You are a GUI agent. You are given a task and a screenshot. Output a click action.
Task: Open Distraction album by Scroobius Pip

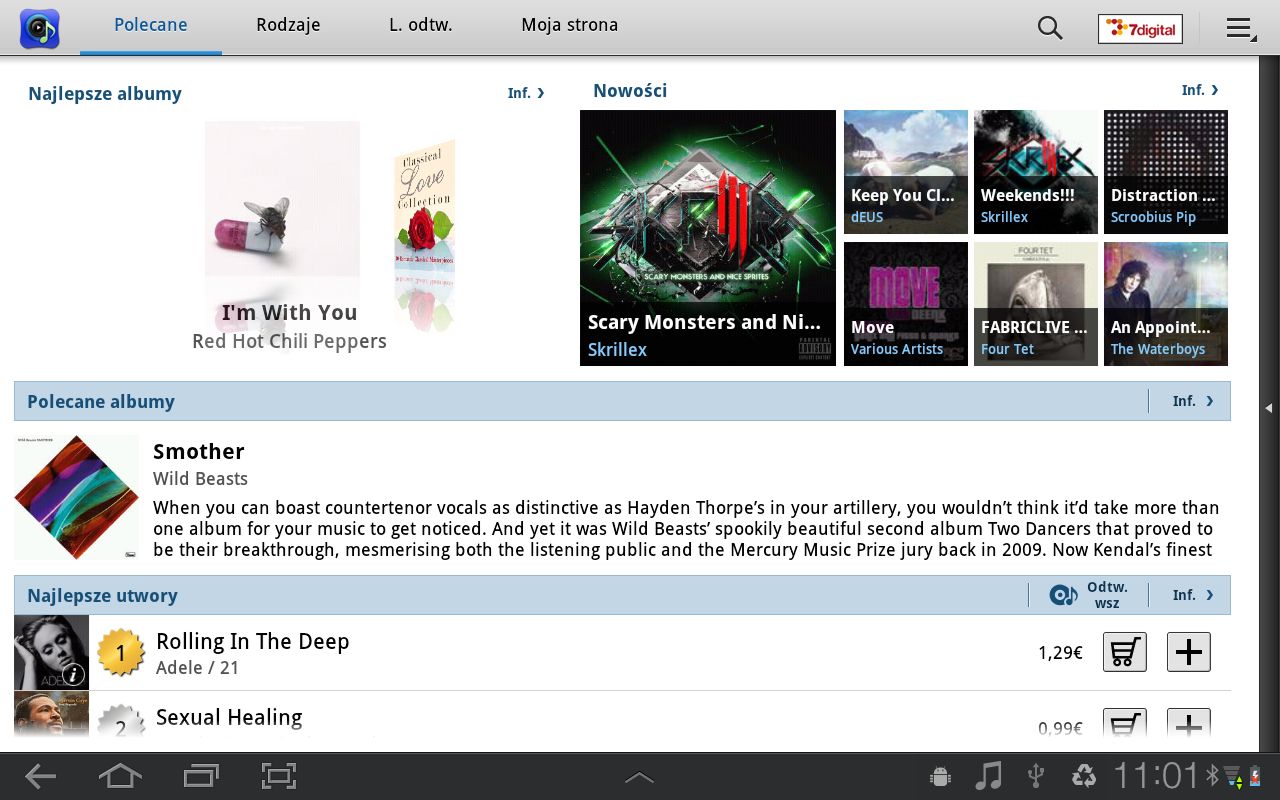[1166, 172]
